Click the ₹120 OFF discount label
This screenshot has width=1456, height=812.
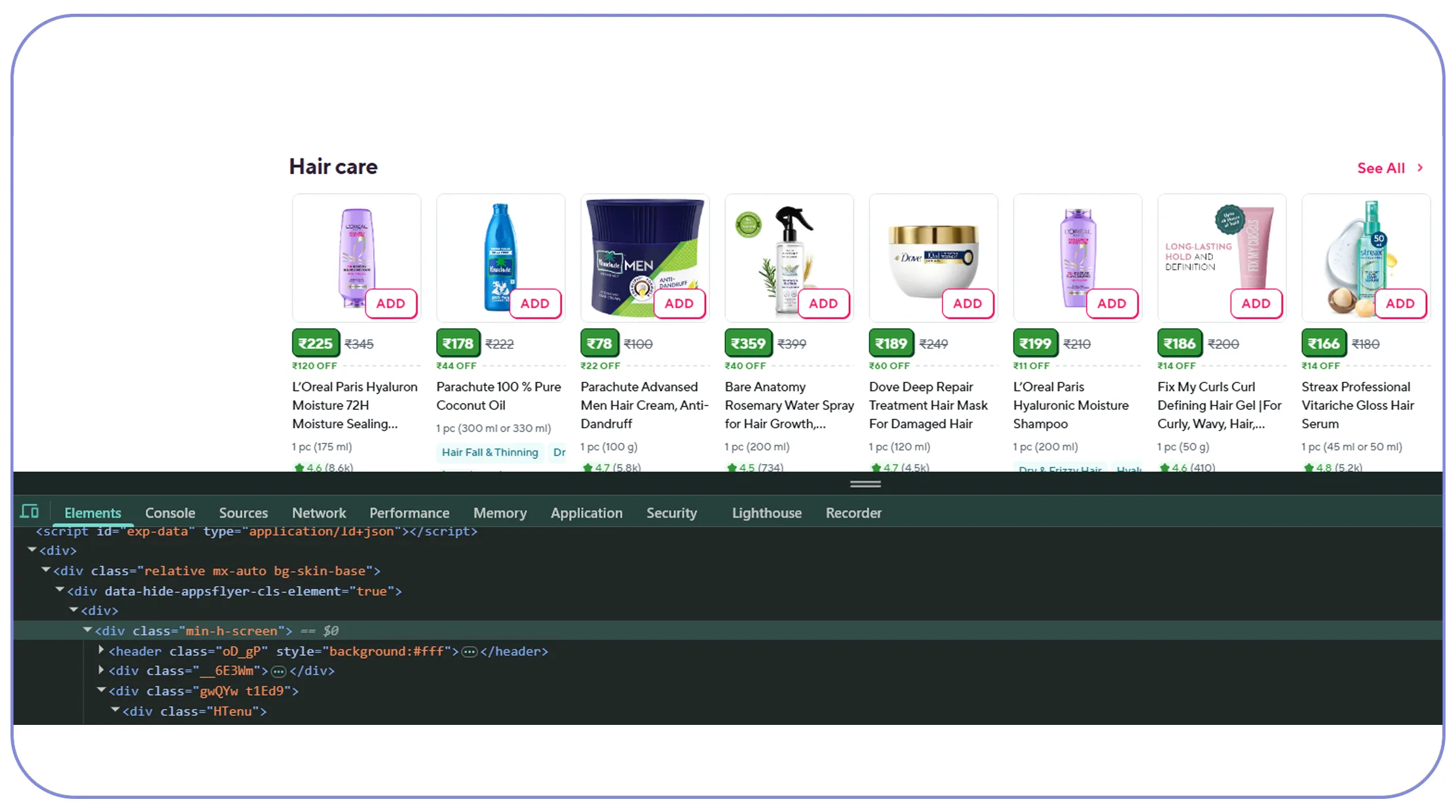coord(314,366)
